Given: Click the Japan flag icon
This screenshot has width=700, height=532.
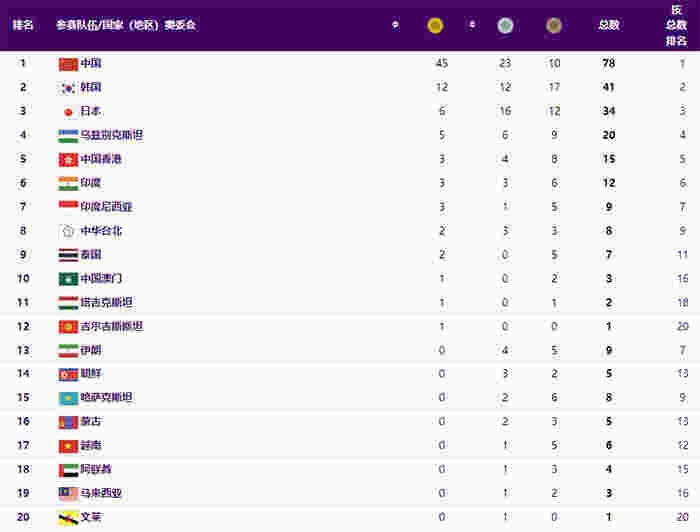Looking at the screenshot, I should pos(68,111).
